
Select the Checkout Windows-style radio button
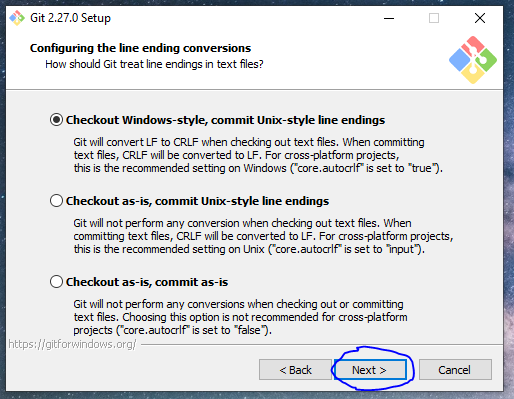56,120
